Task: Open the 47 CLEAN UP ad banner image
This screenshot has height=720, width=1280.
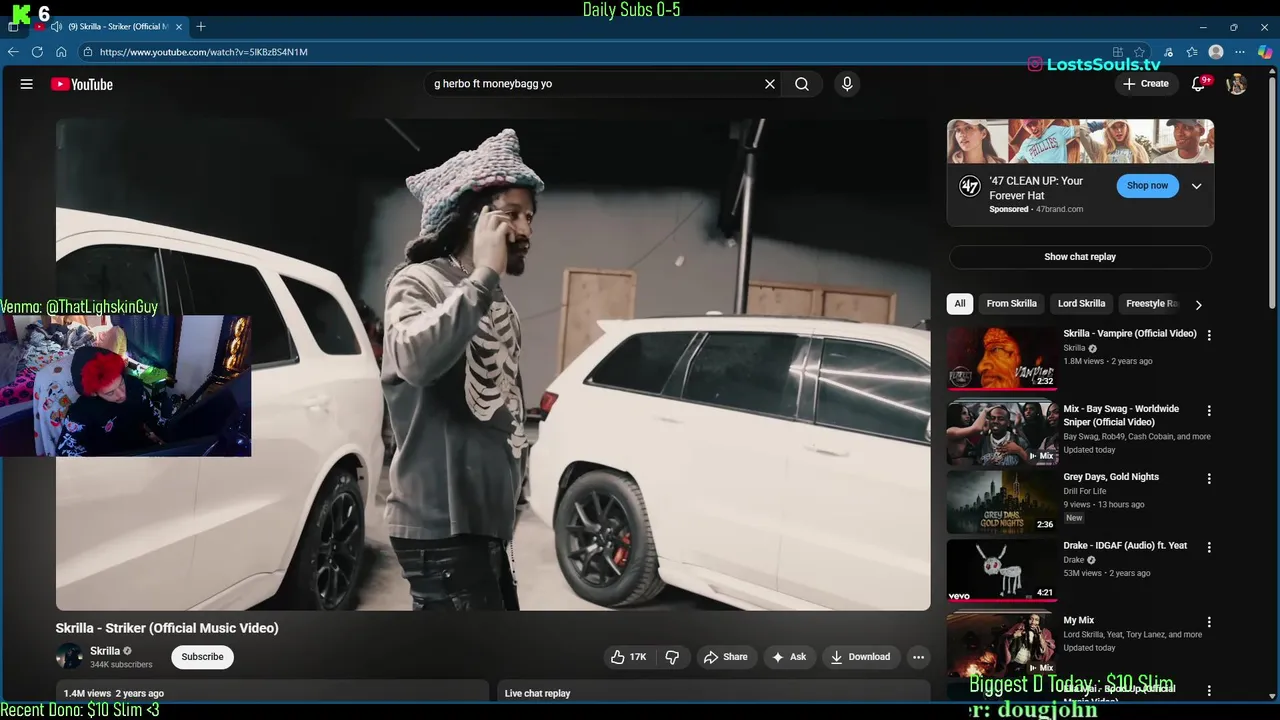Action: tap(1080, 141)
